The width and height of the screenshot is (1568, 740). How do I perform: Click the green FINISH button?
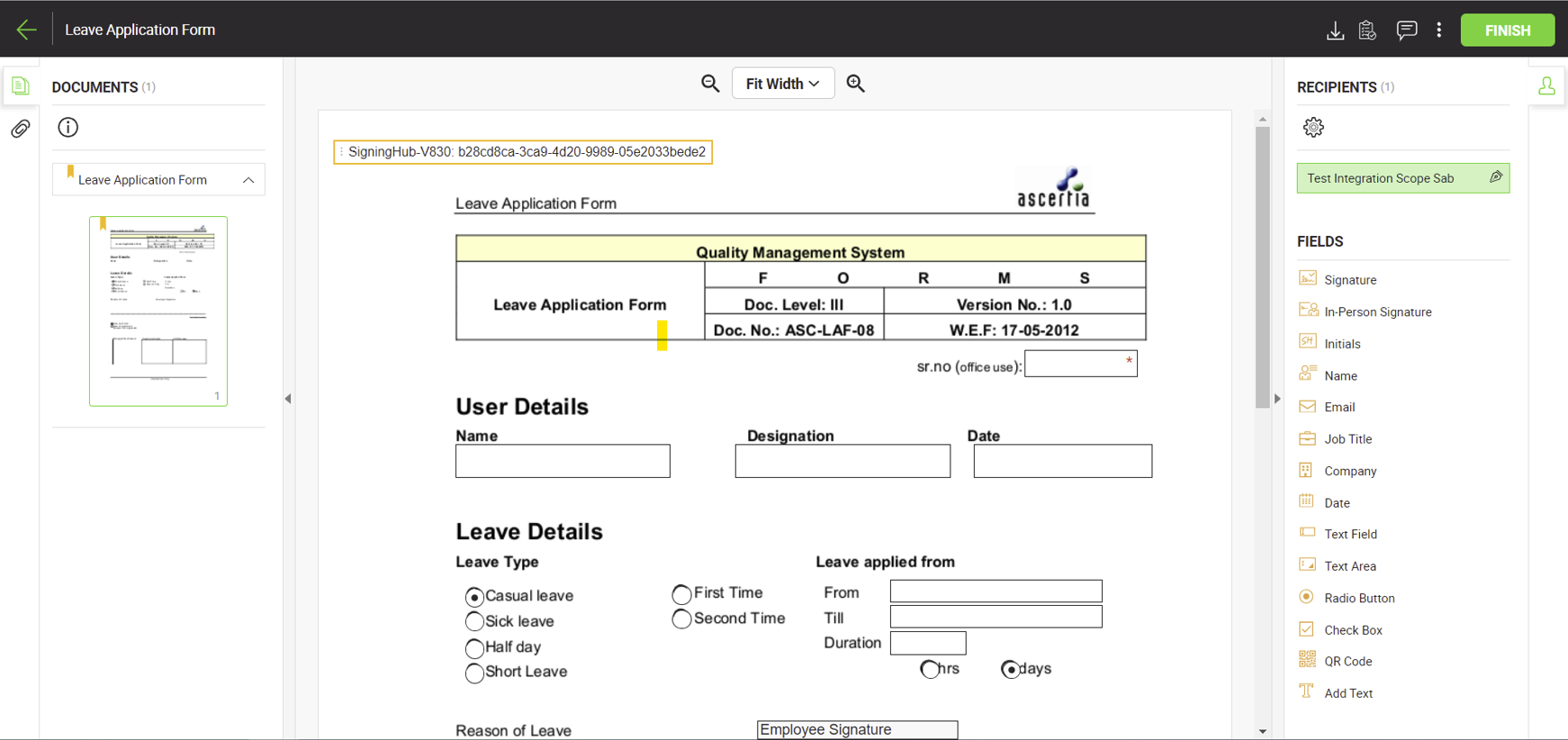(1507, 31)
